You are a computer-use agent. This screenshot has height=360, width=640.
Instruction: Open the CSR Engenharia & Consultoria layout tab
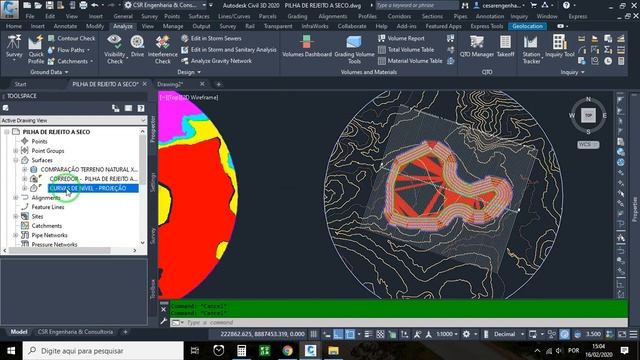[x=75, y=332]
